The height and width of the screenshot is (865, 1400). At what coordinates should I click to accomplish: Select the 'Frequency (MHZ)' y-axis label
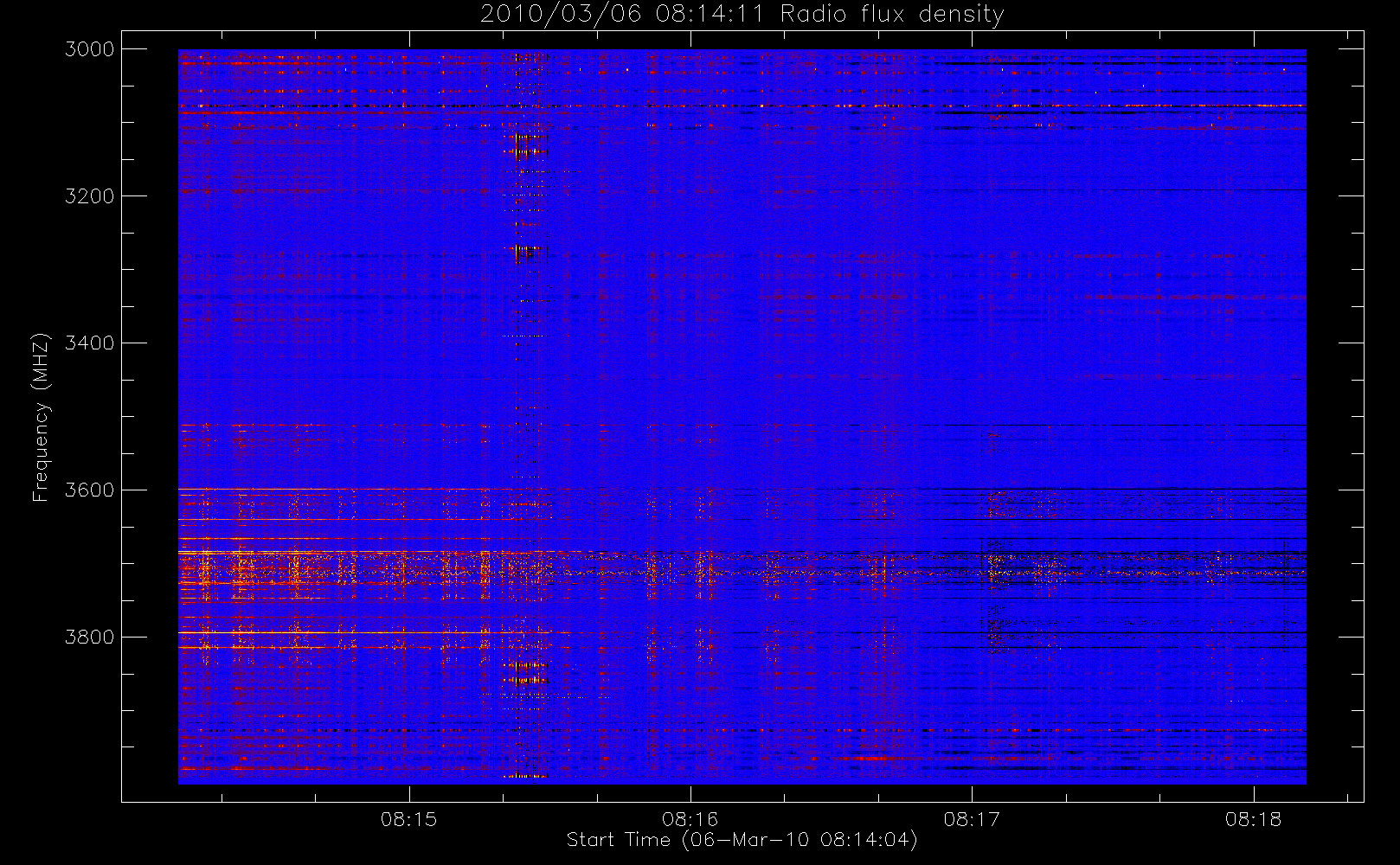coord(40,417)
